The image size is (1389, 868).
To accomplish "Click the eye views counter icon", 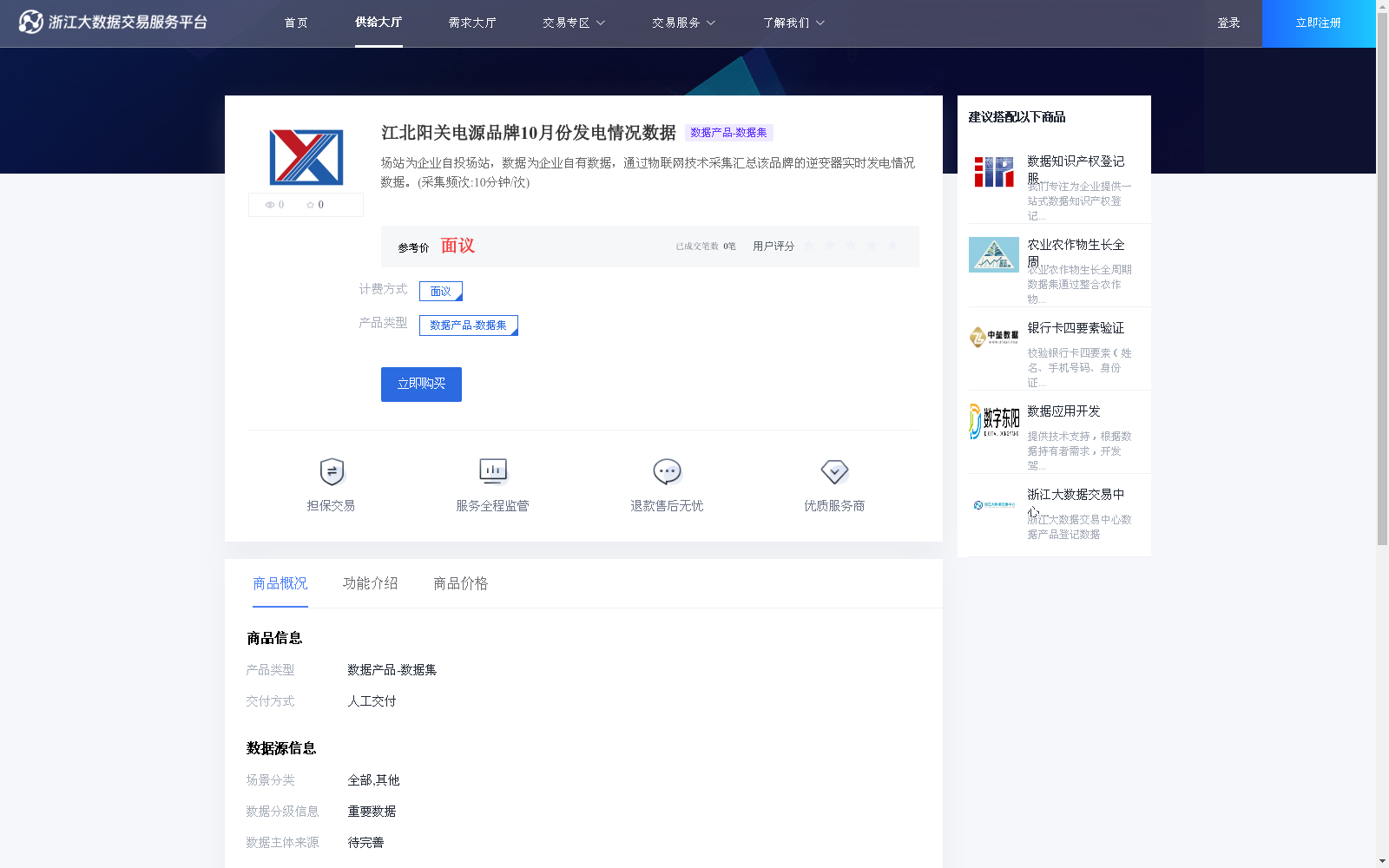I will (x=270, y=205).
